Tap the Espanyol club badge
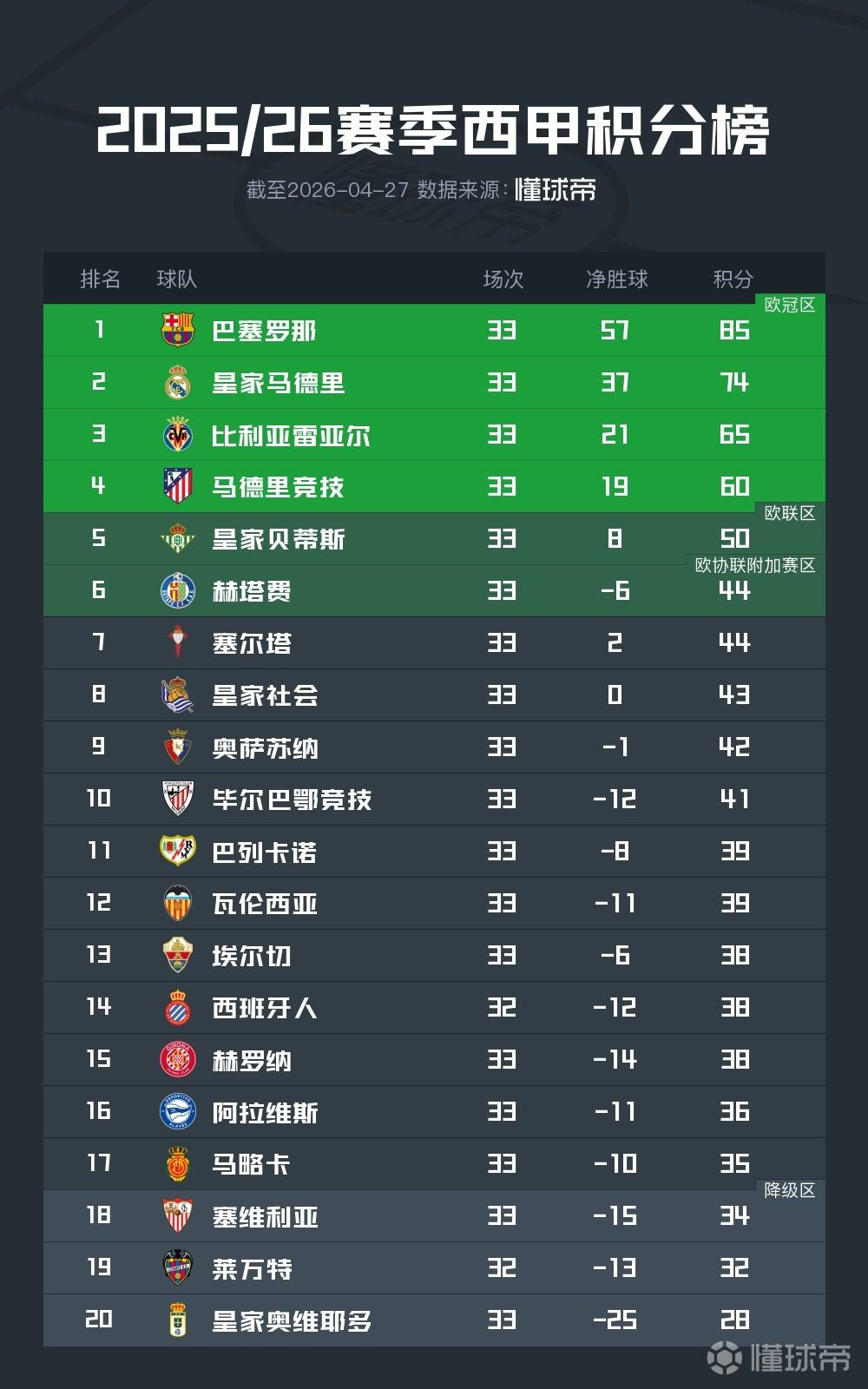The image size is (868, 1389). [x=178, y=1007]
